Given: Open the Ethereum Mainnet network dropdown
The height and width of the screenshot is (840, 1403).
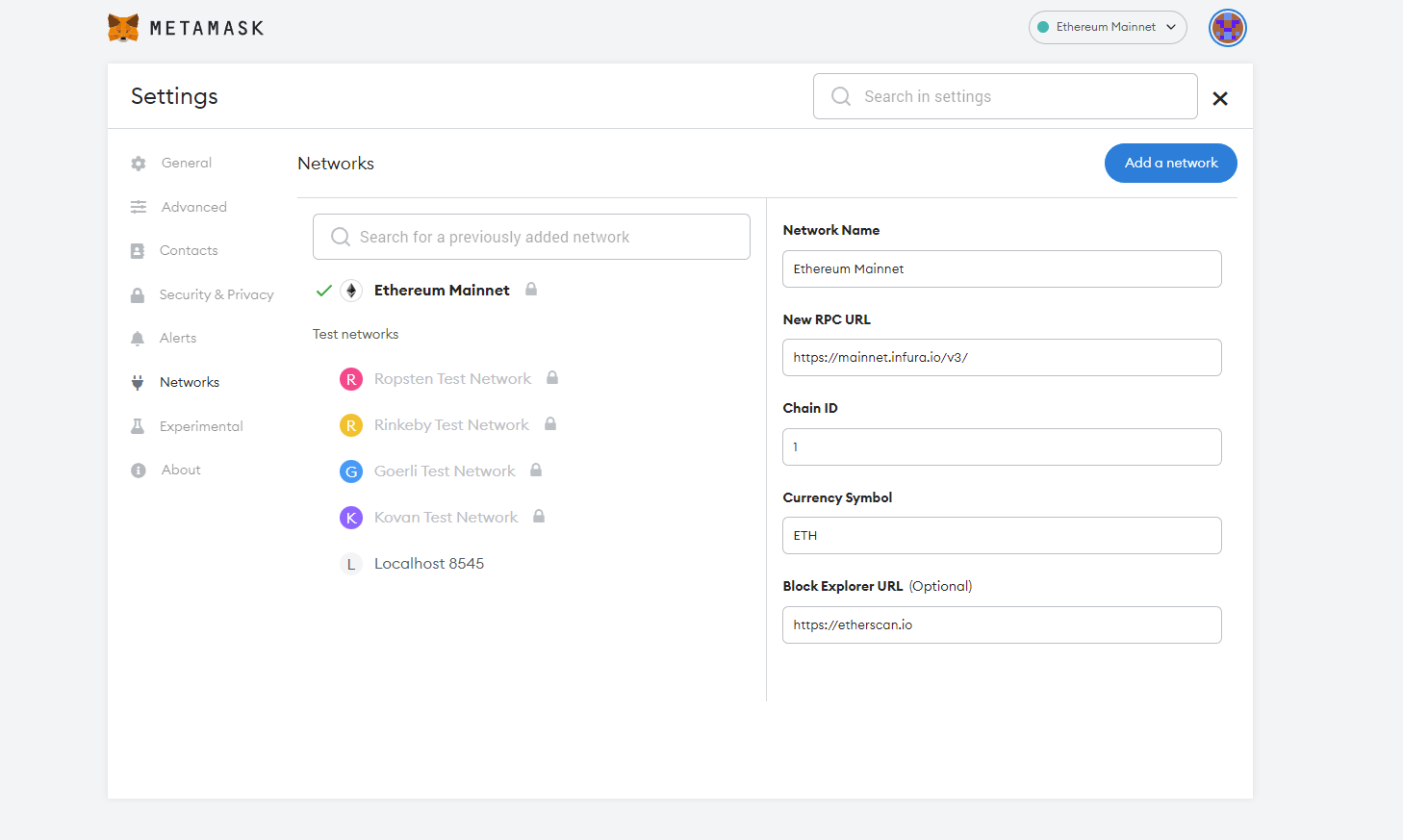Looking at the screenshot, I should coord(1108,27).
